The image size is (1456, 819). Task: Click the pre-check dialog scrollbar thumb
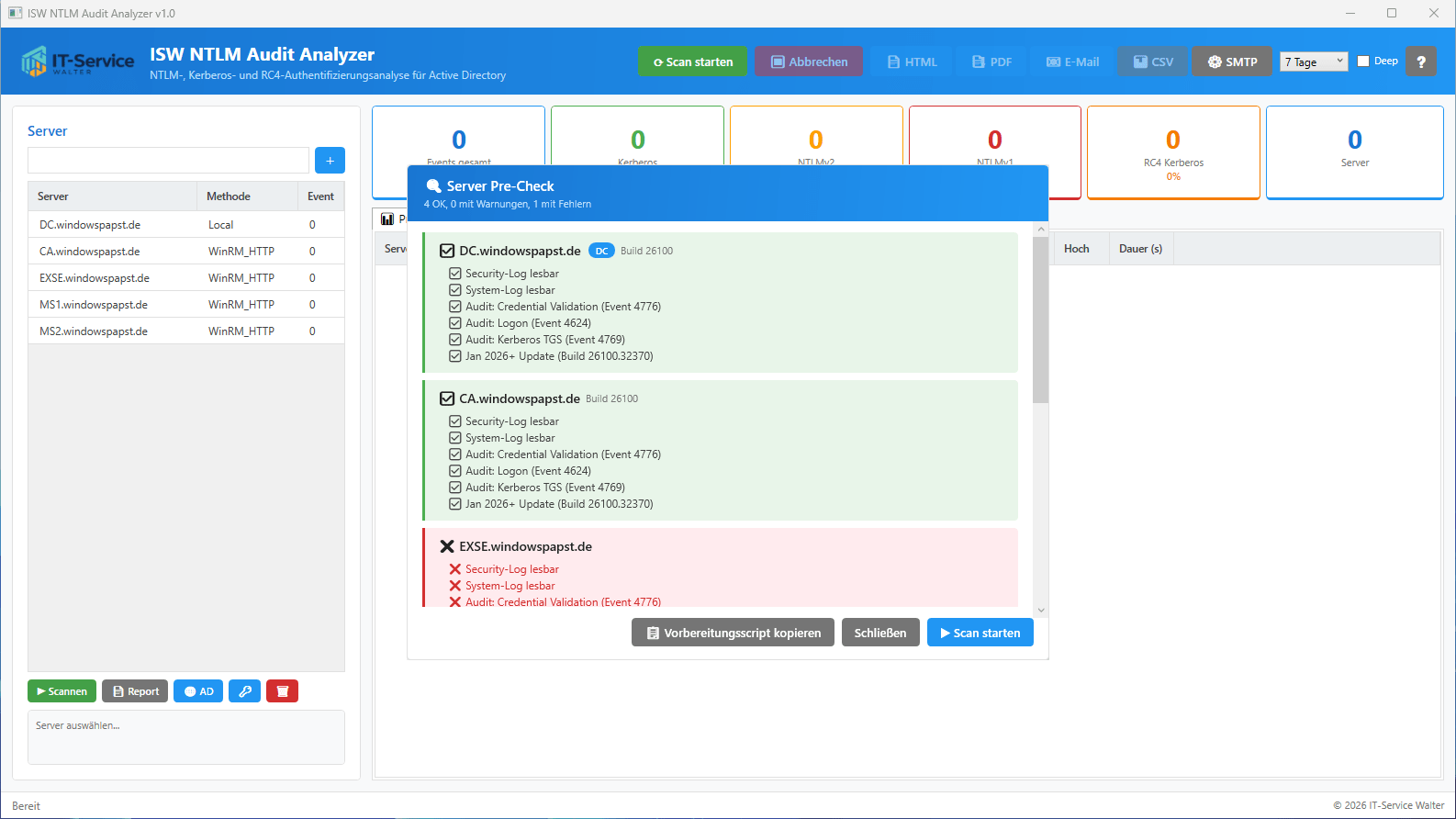[x=1040, y=320]
